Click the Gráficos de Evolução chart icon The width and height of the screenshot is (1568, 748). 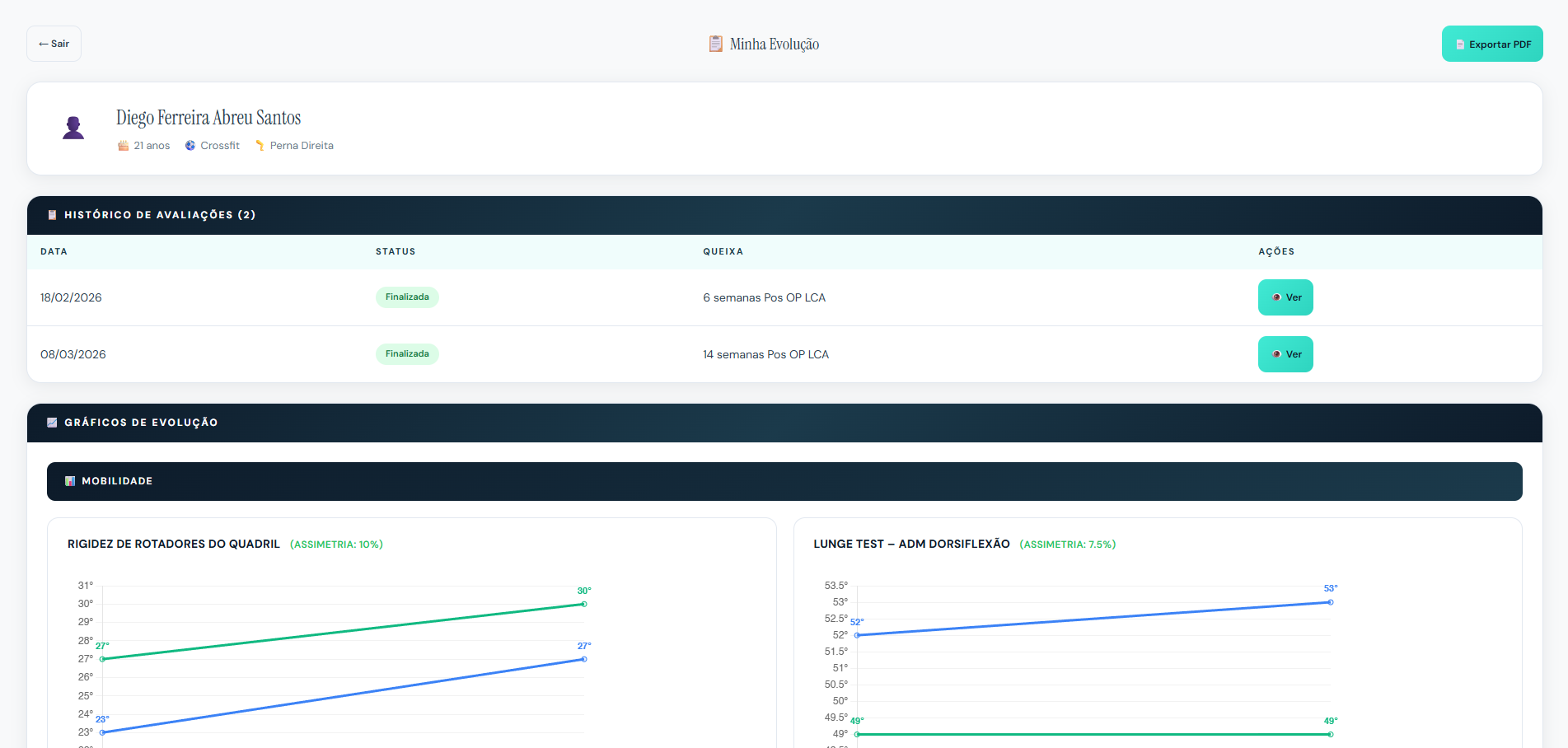pos(52,423)
